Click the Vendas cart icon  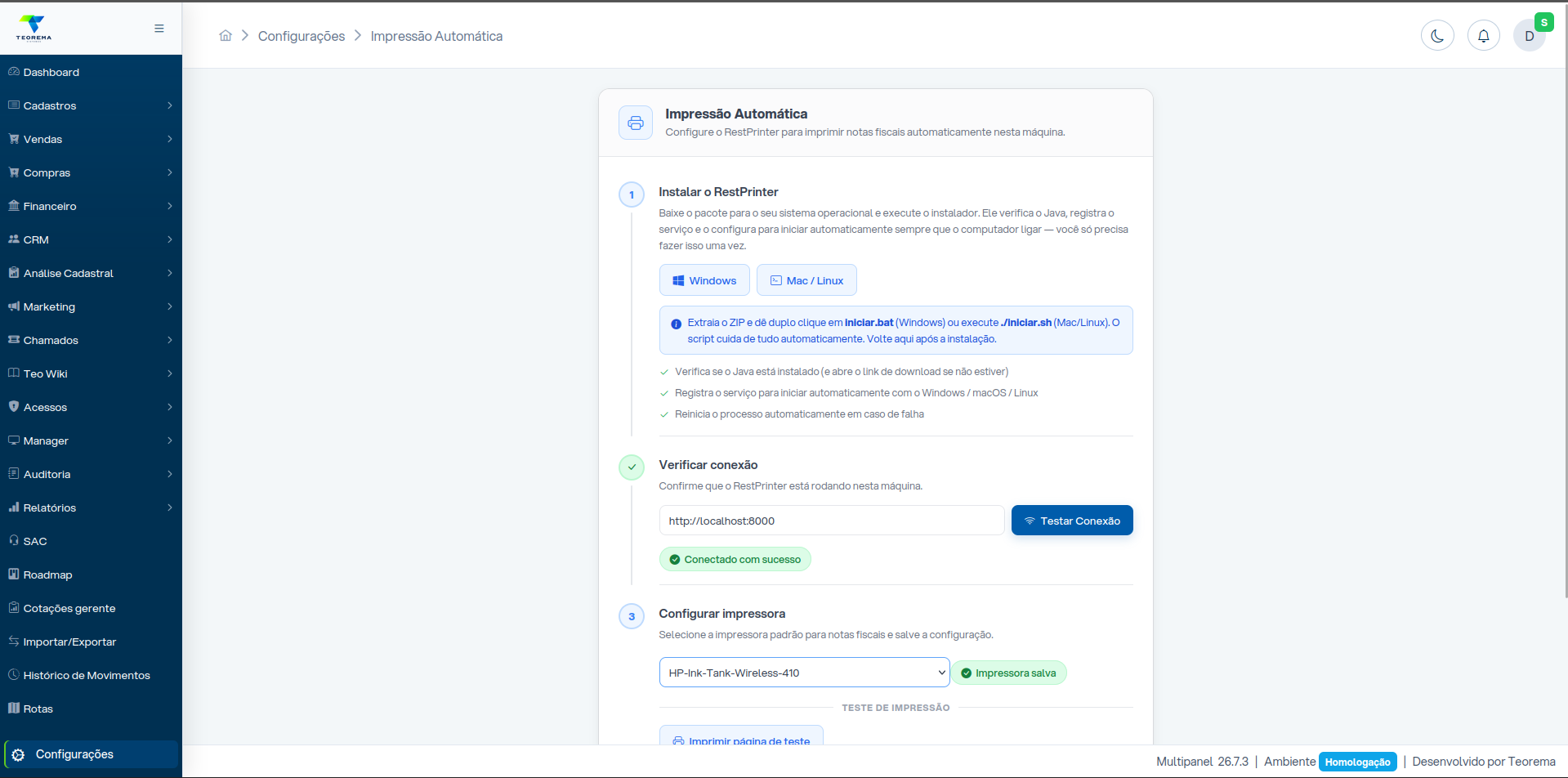tap(14, 139)
